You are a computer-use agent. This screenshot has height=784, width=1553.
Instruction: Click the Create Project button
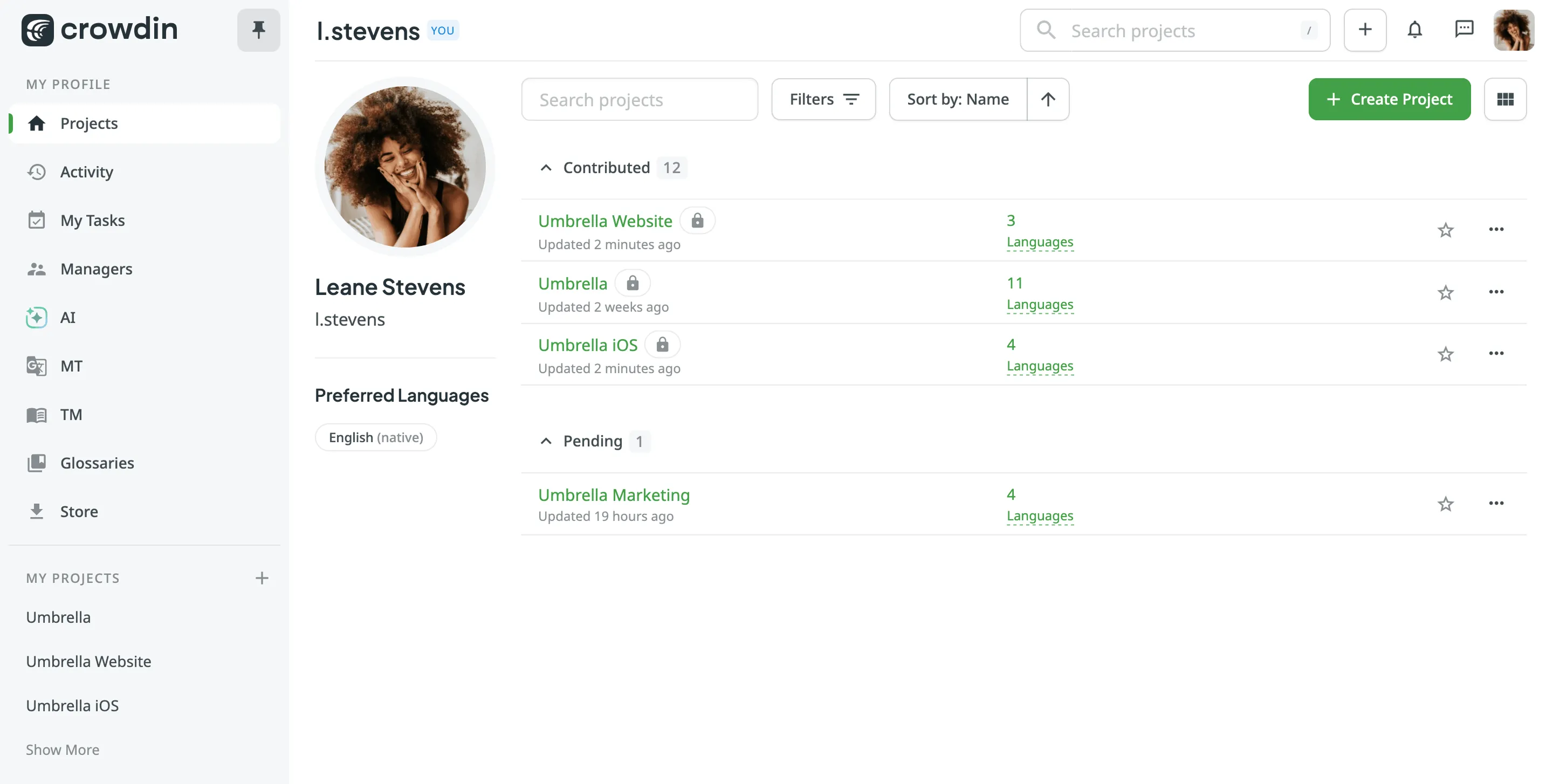point(1389,99)
